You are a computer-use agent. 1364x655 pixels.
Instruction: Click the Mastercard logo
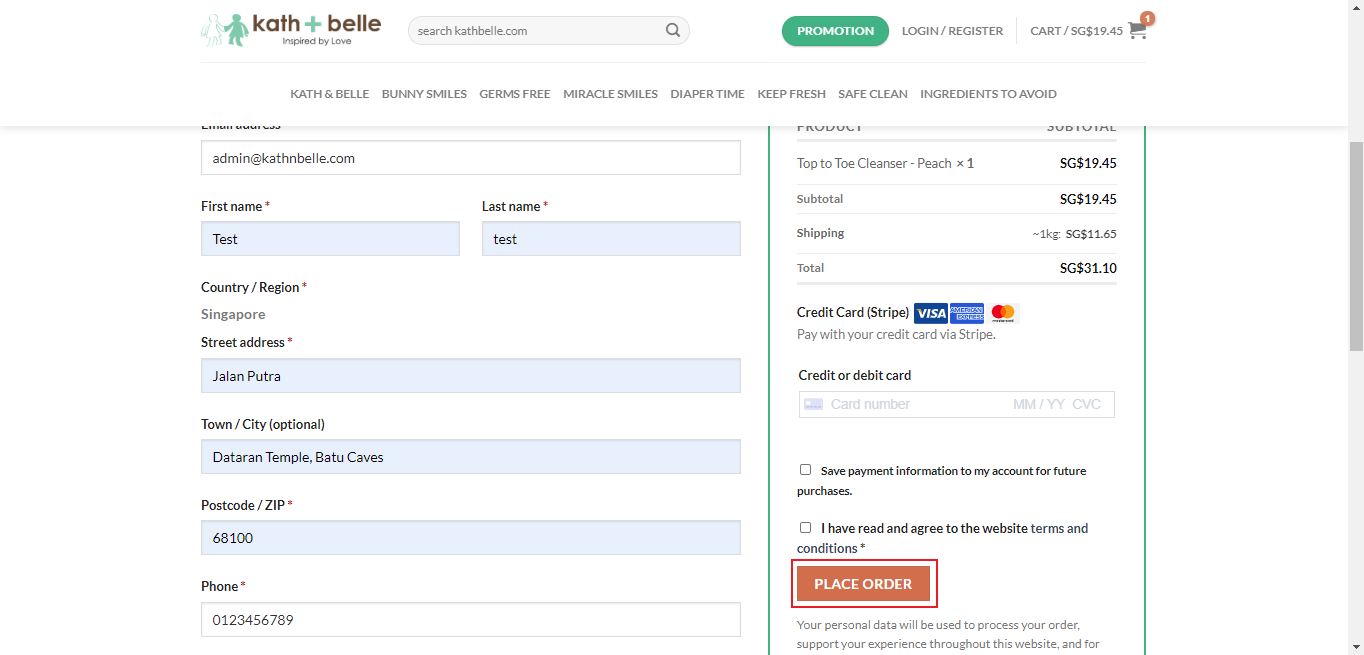tap(1003, 313)
